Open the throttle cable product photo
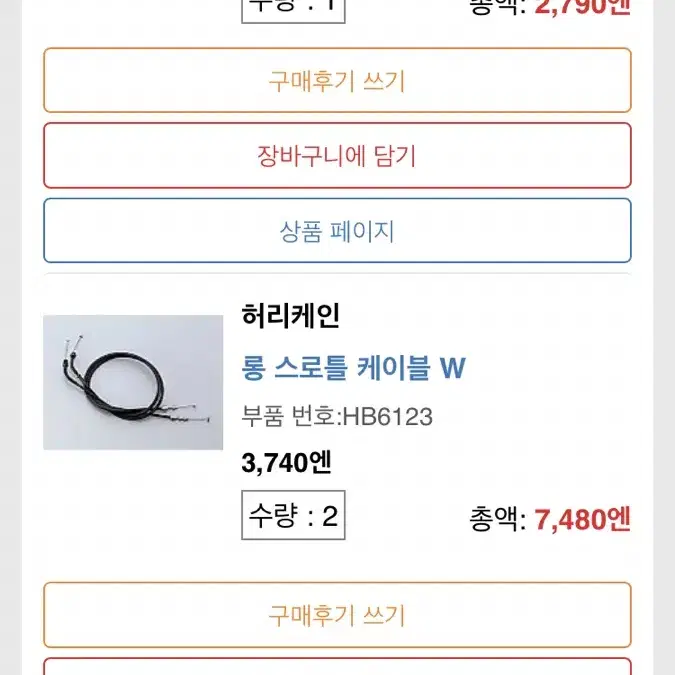 tap(133, 382)
